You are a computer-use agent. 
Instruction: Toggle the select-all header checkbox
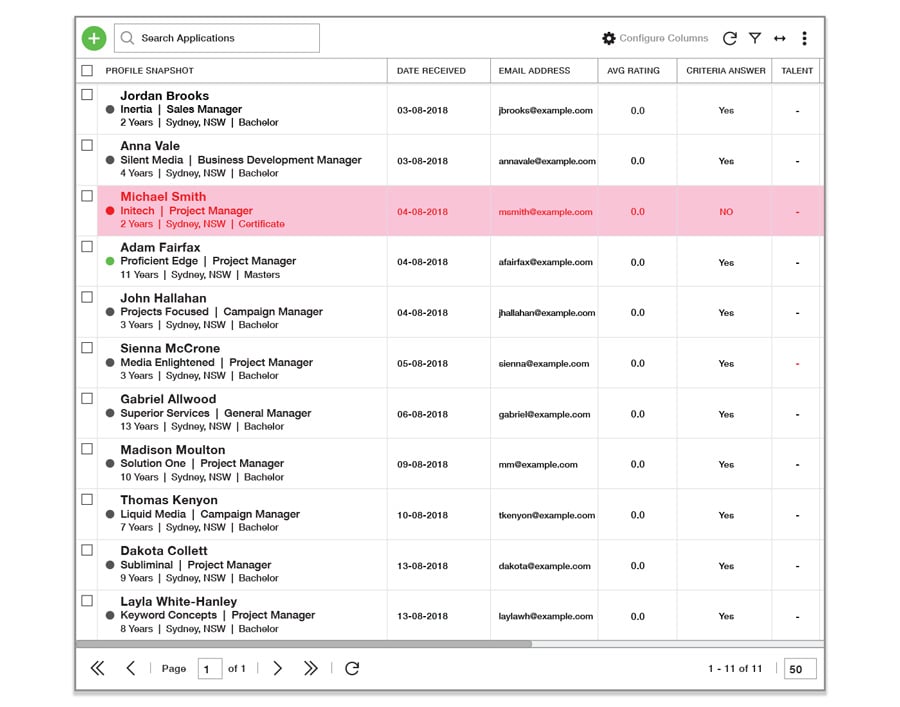click(87, 71)
